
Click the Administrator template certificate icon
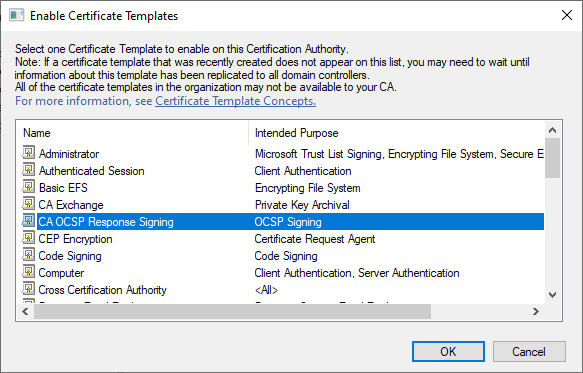click(28, 153)
